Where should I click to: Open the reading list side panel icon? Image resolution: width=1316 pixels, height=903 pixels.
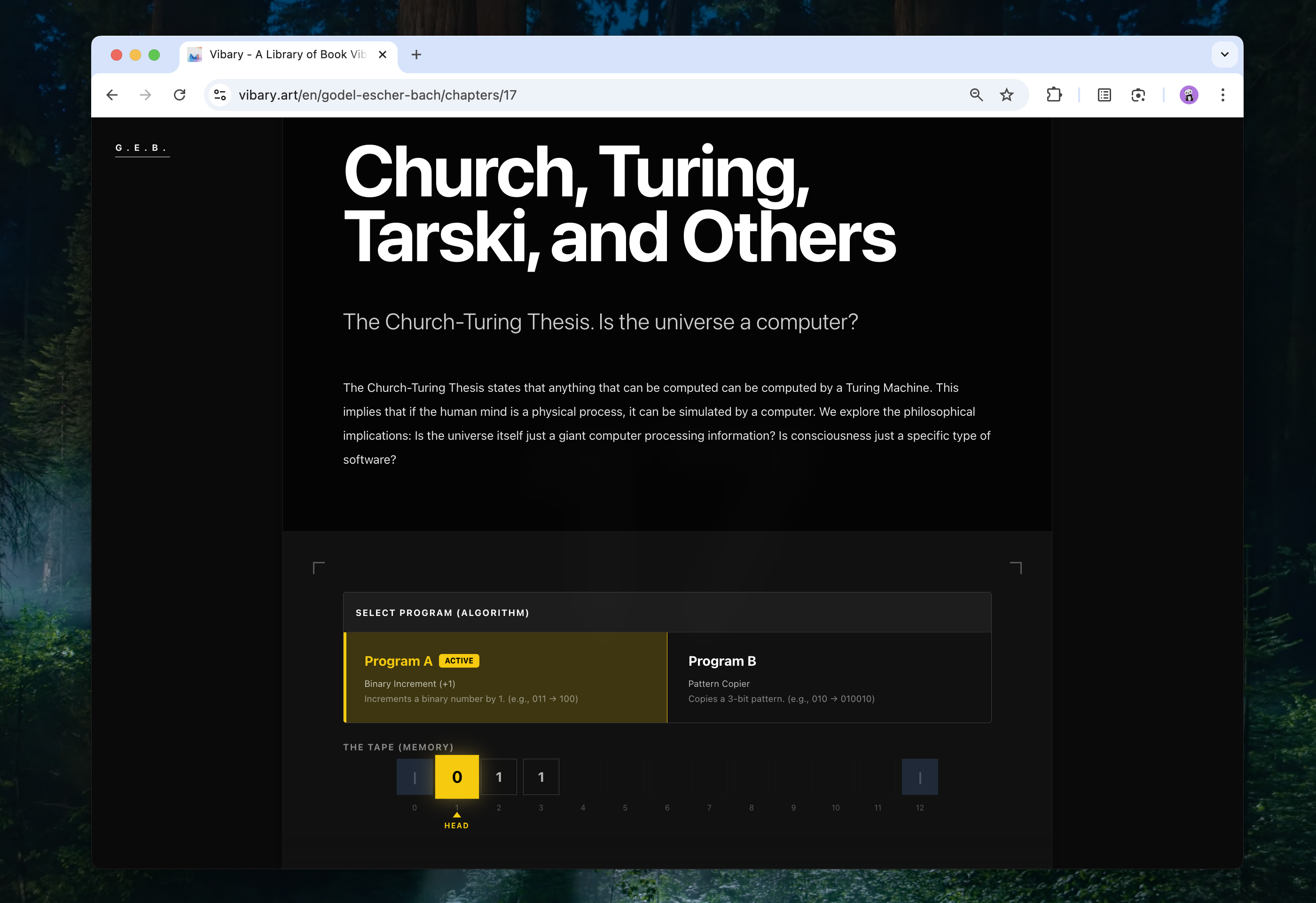[1104, 95]
